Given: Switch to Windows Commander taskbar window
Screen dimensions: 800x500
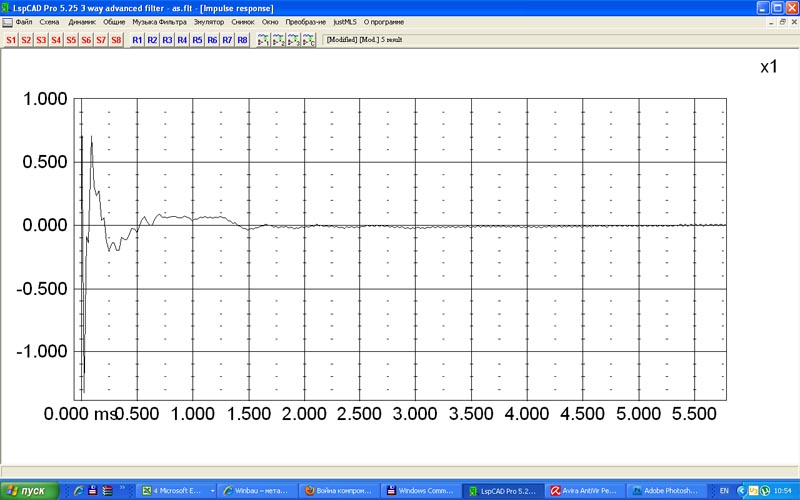Looking at the screenshot, I should (x=420, y=491).
